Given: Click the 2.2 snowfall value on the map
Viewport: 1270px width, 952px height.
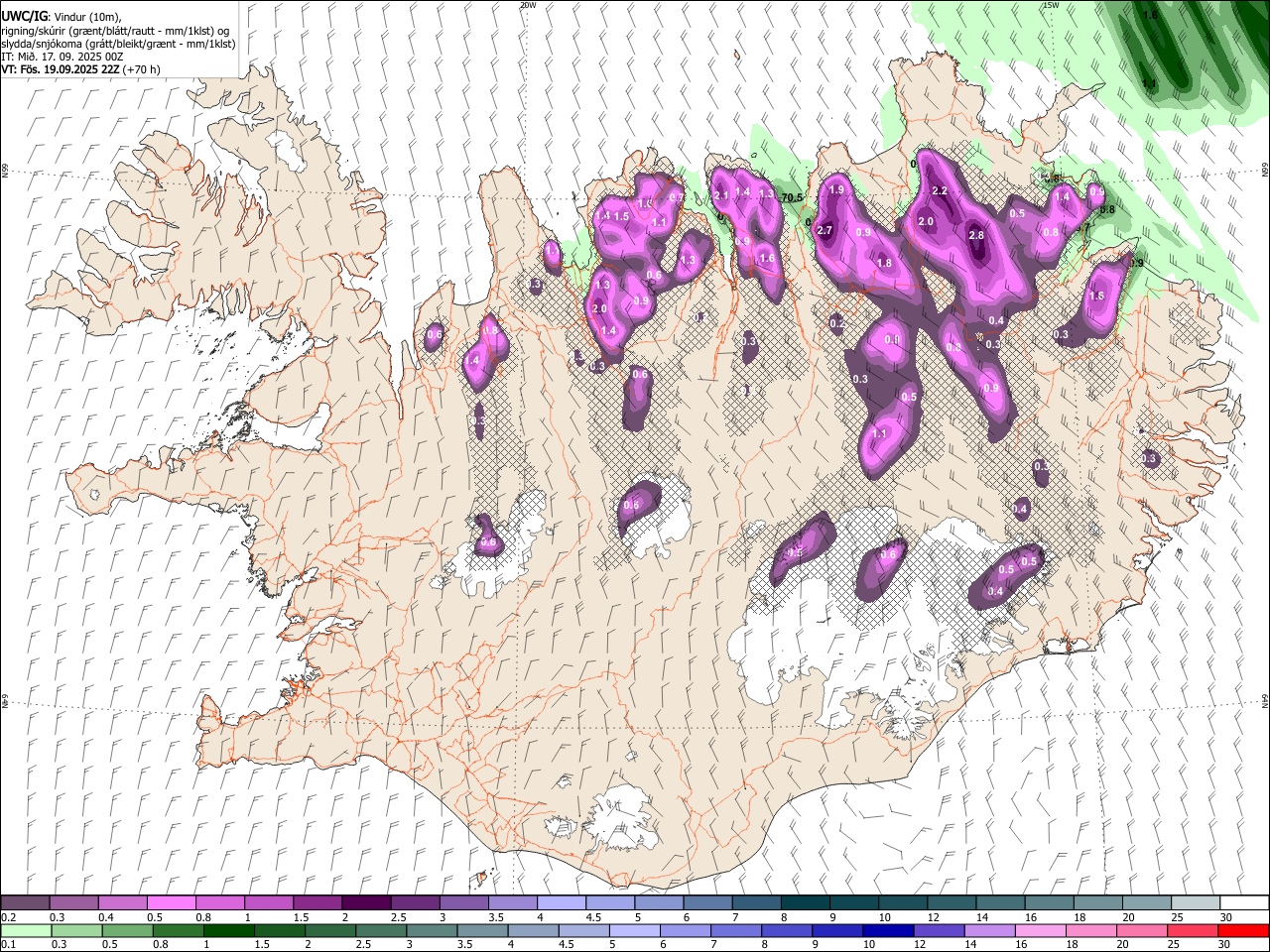Looking at the screenshot, I should pos(941,190).
